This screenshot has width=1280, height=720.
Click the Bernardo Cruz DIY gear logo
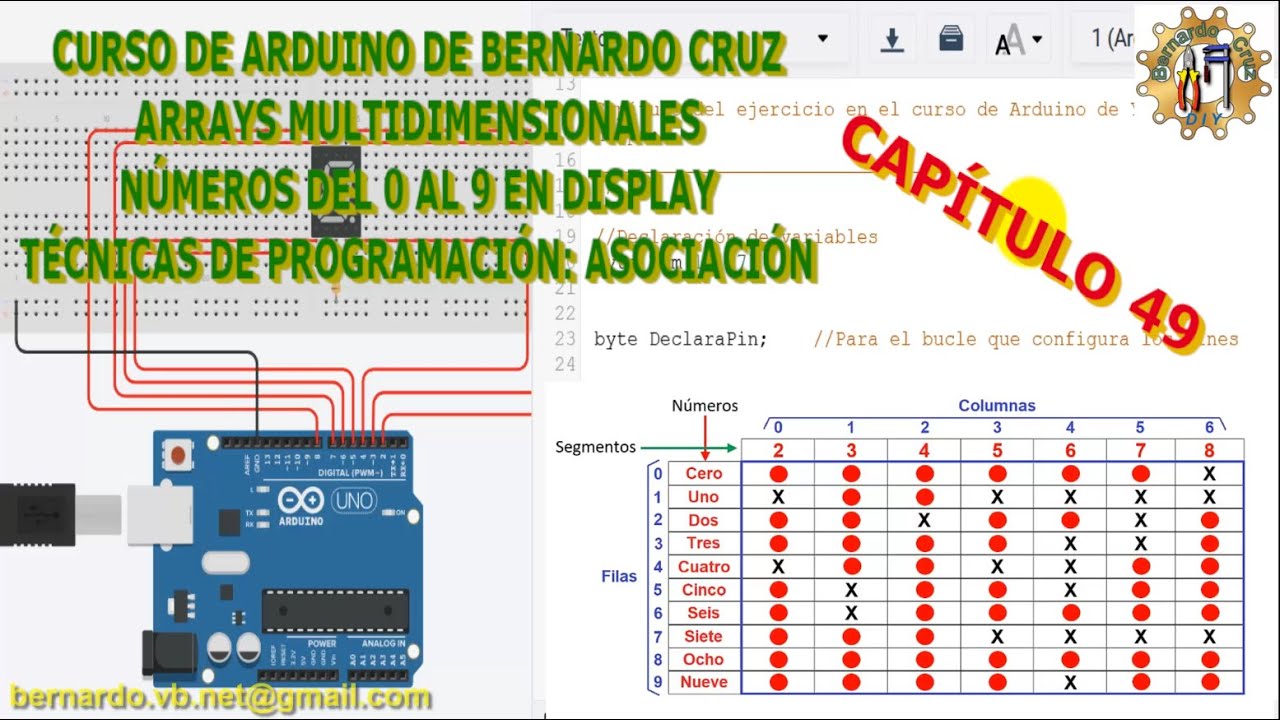point(1201,73)
